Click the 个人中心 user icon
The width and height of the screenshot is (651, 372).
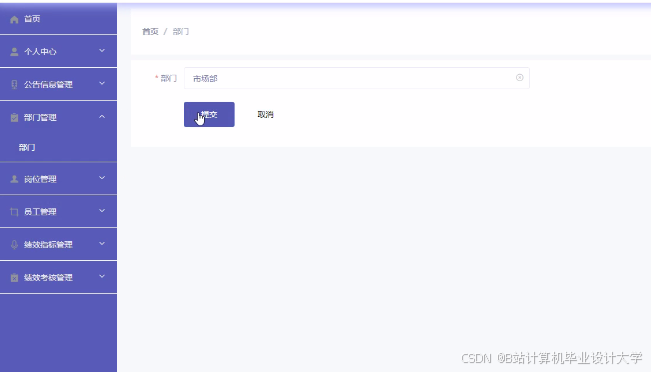click(14, 51)
